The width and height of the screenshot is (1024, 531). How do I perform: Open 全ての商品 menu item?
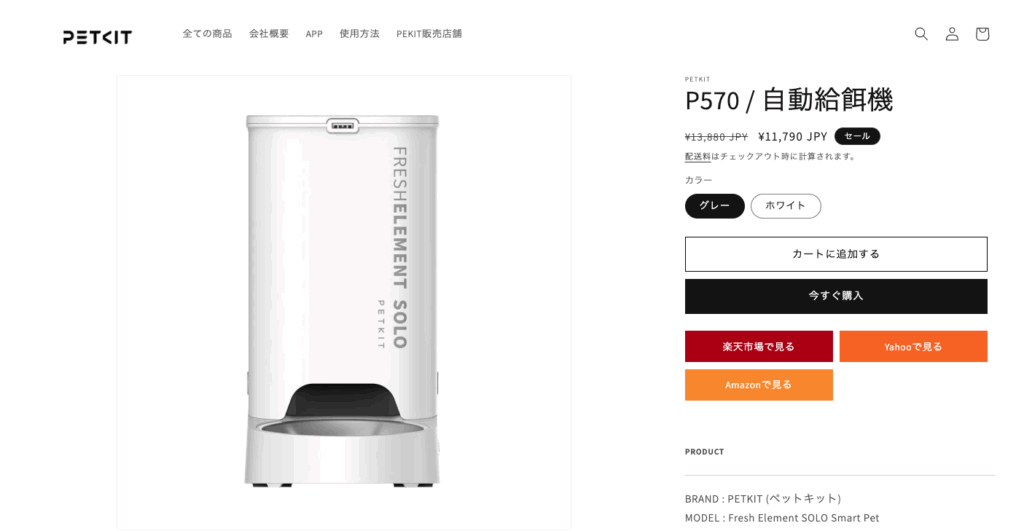coord(207,34)
